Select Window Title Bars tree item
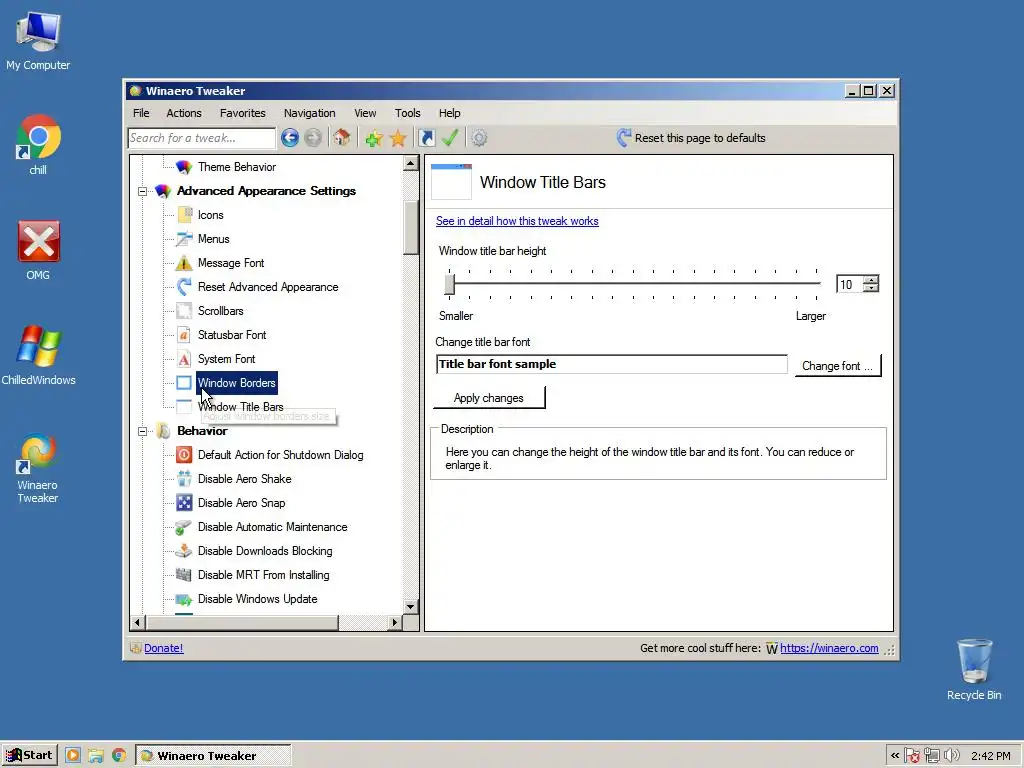Screen dimensions: 1024x768 (240, 407)
